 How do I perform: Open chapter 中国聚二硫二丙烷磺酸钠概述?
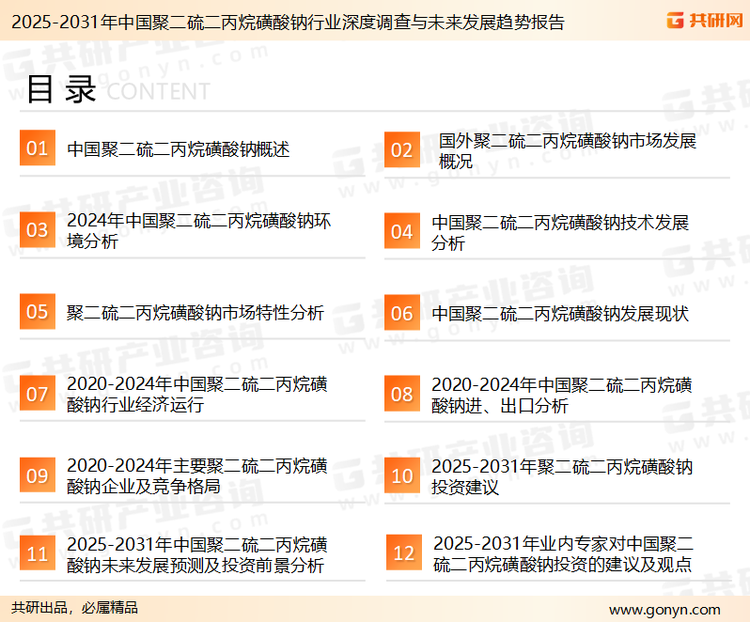point(178,149)
